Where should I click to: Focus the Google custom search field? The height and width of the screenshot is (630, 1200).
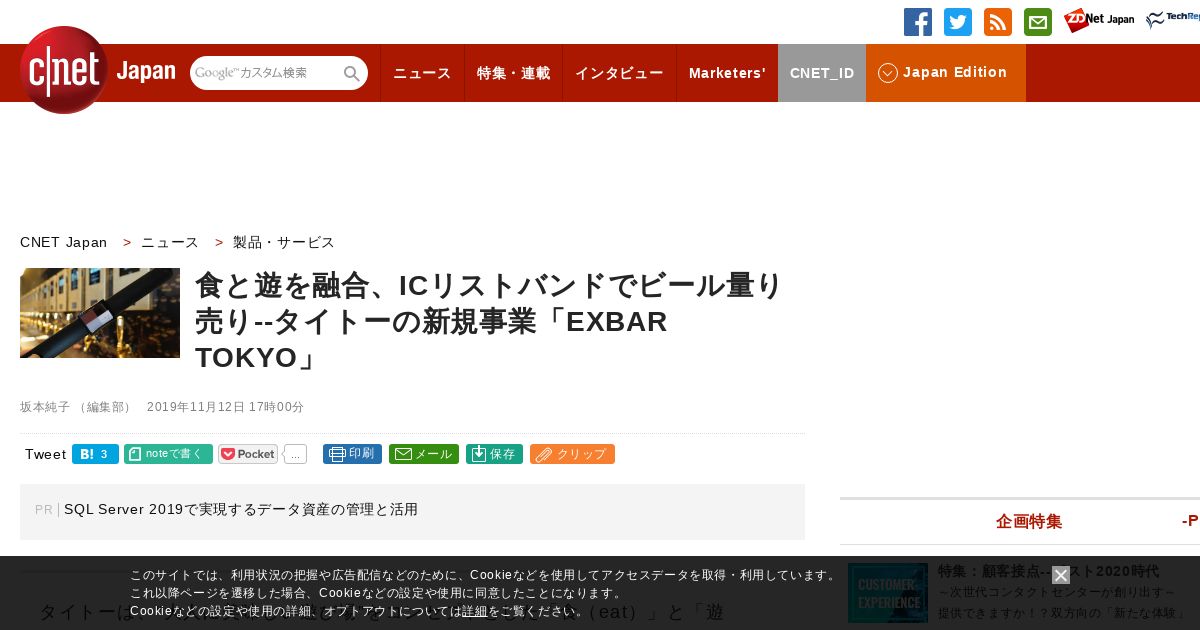click(x=266, y=73)
